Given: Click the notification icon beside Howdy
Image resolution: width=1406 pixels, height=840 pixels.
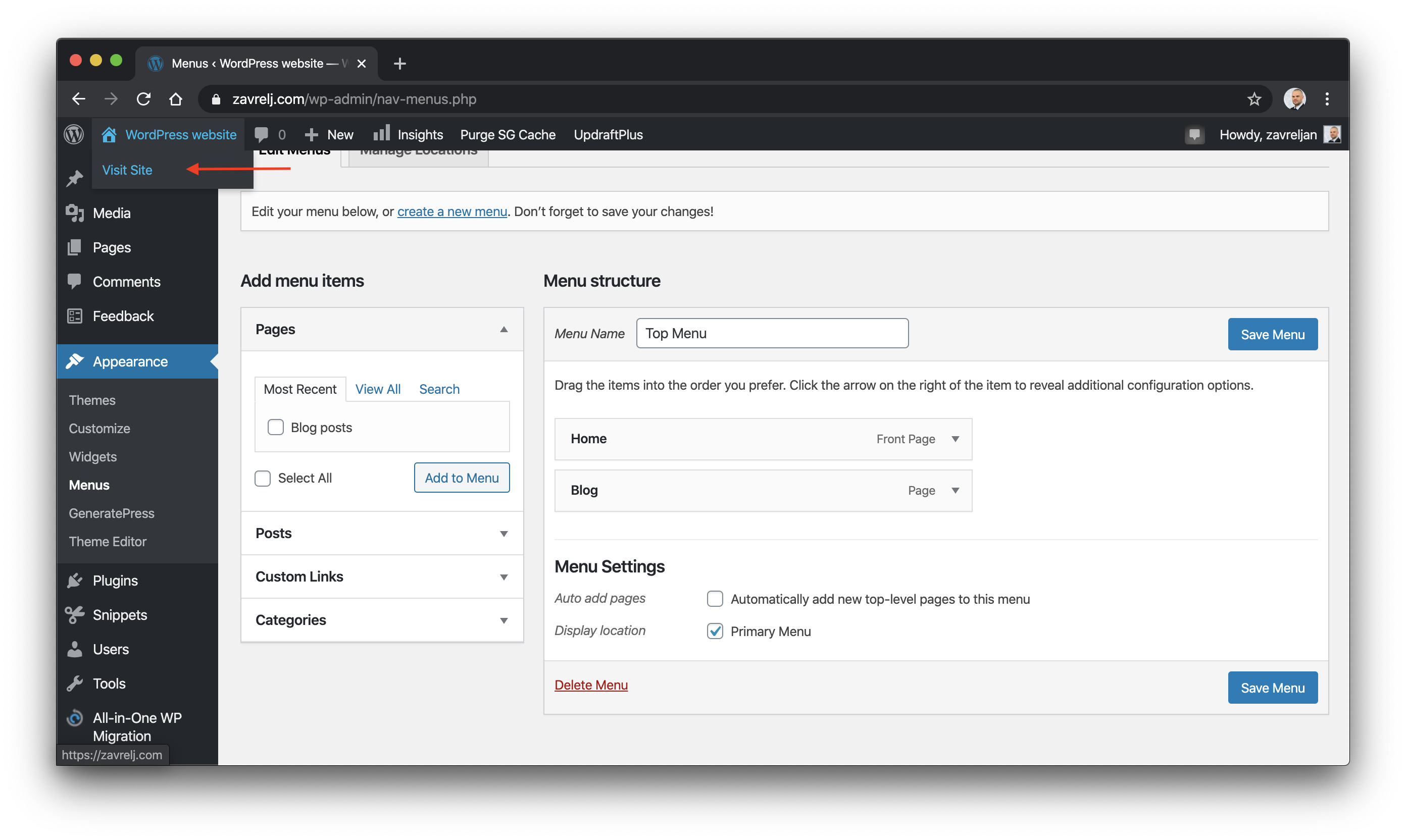Looking at the screenshot, I should (x=1194, y=135).
